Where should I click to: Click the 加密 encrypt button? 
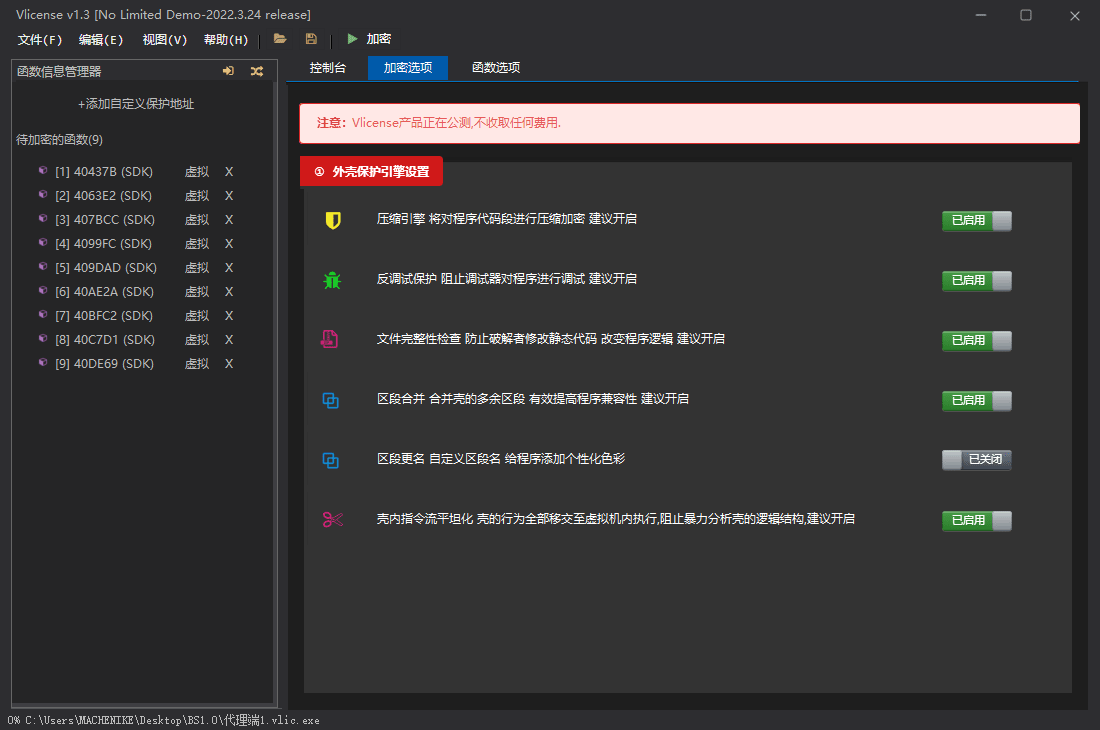pos(379,39)
